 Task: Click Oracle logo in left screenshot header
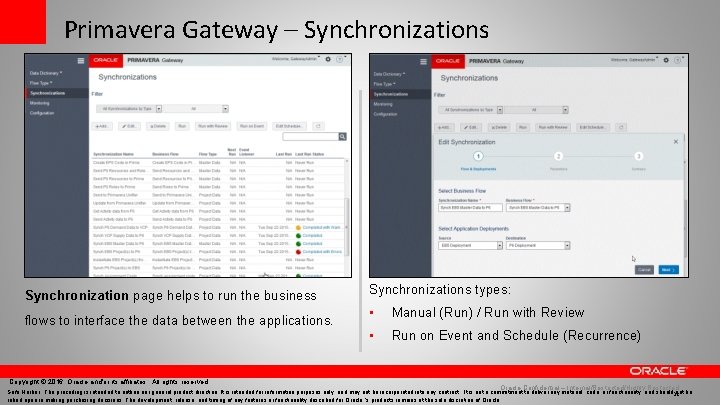pos(106,60)
